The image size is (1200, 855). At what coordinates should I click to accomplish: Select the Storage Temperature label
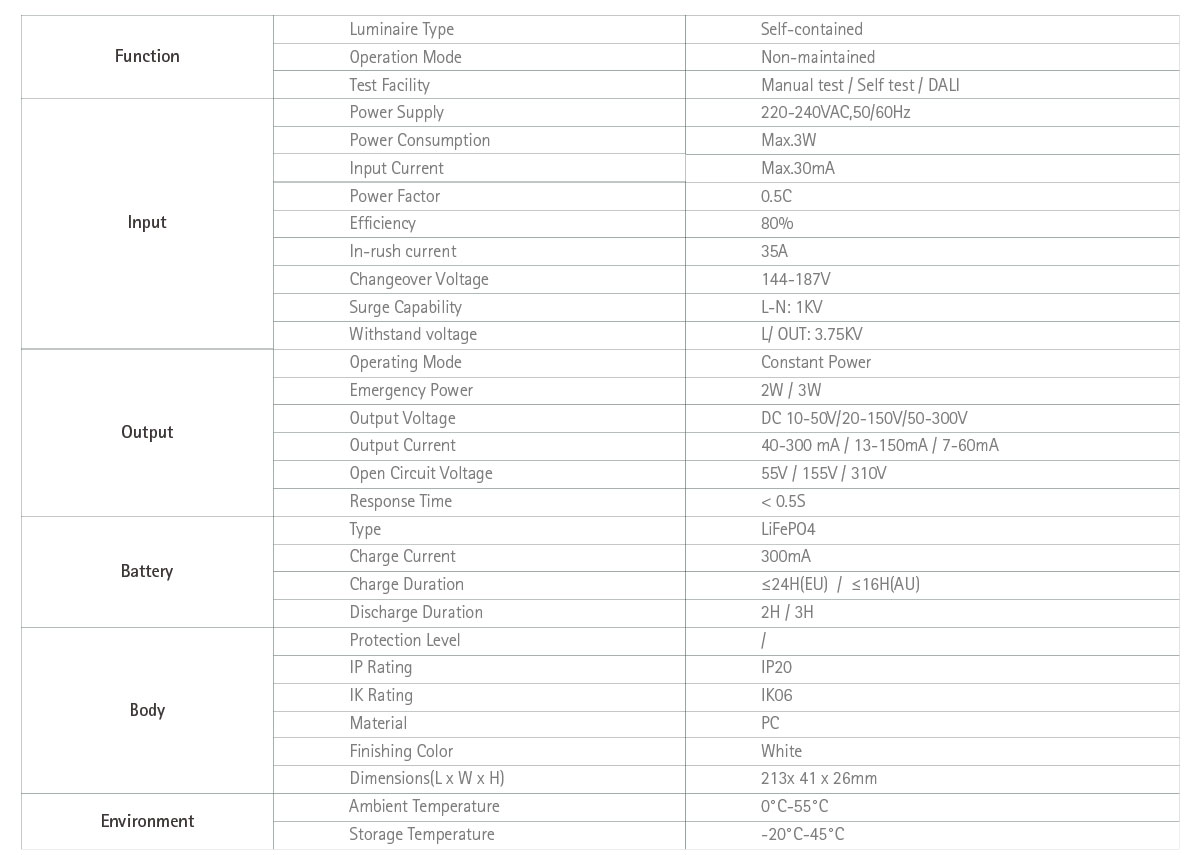click(421, 834)
